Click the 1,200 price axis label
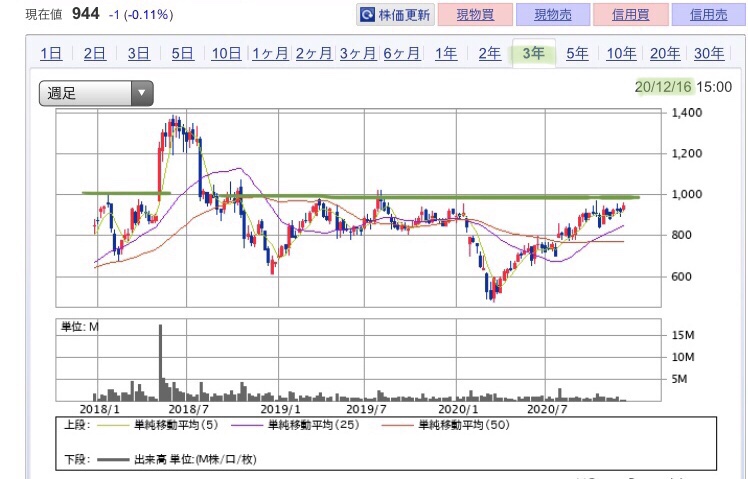The width and height of the screenshot is (748, 479). (x=686, y=153)
